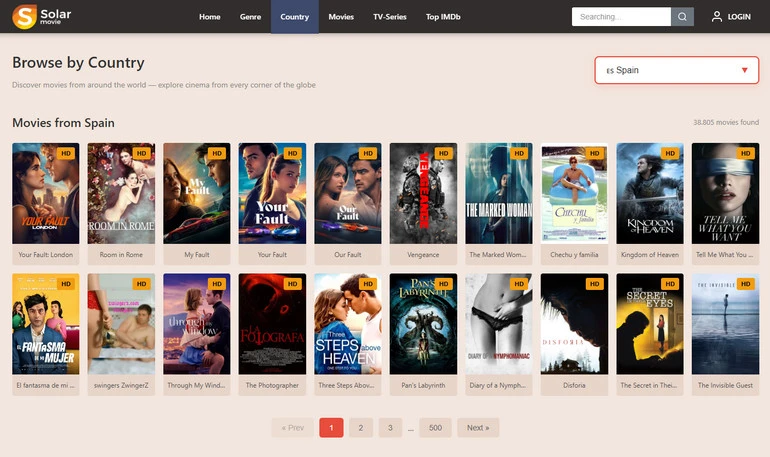This screenshot has width=770, height=457.
Task: Click the '38.805 movies found' count text
Action: pyautogui.click(x=726, y=122)
